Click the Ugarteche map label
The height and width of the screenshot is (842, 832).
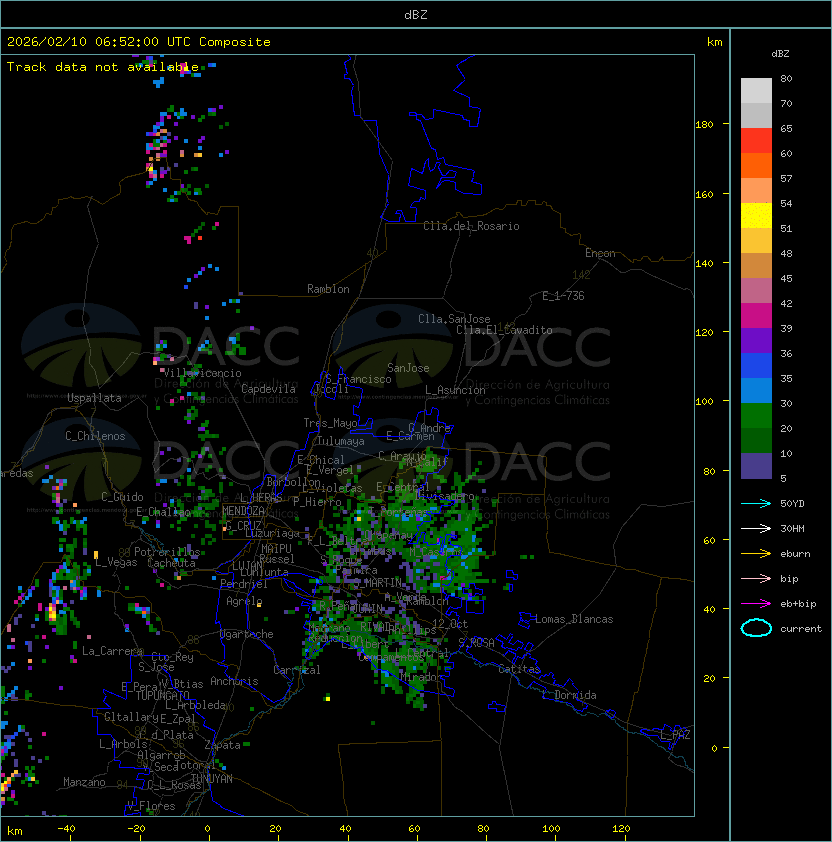click(x=246, y=634)
